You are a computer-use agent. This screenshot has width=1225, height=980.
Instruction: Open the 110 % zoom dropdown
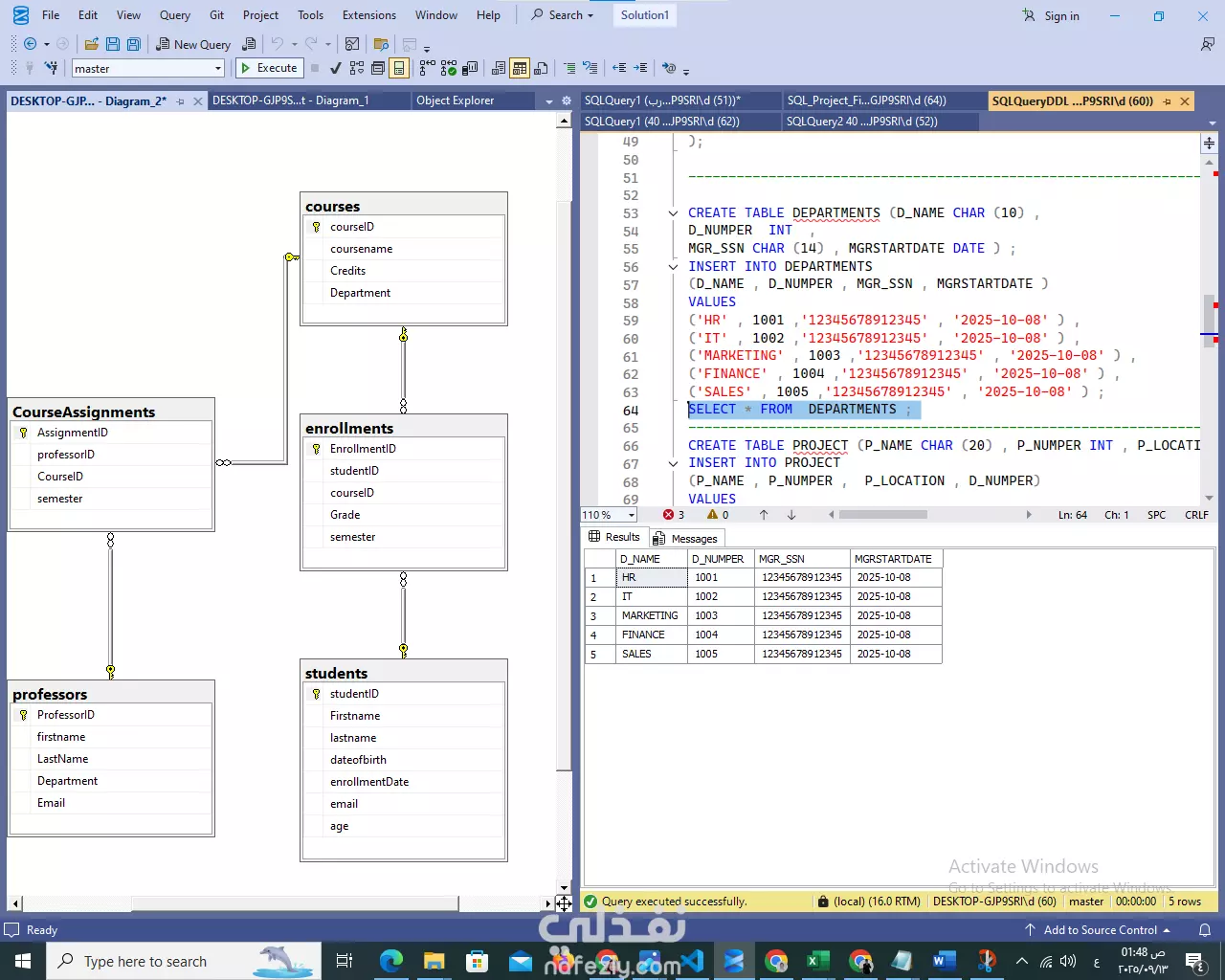632,515
